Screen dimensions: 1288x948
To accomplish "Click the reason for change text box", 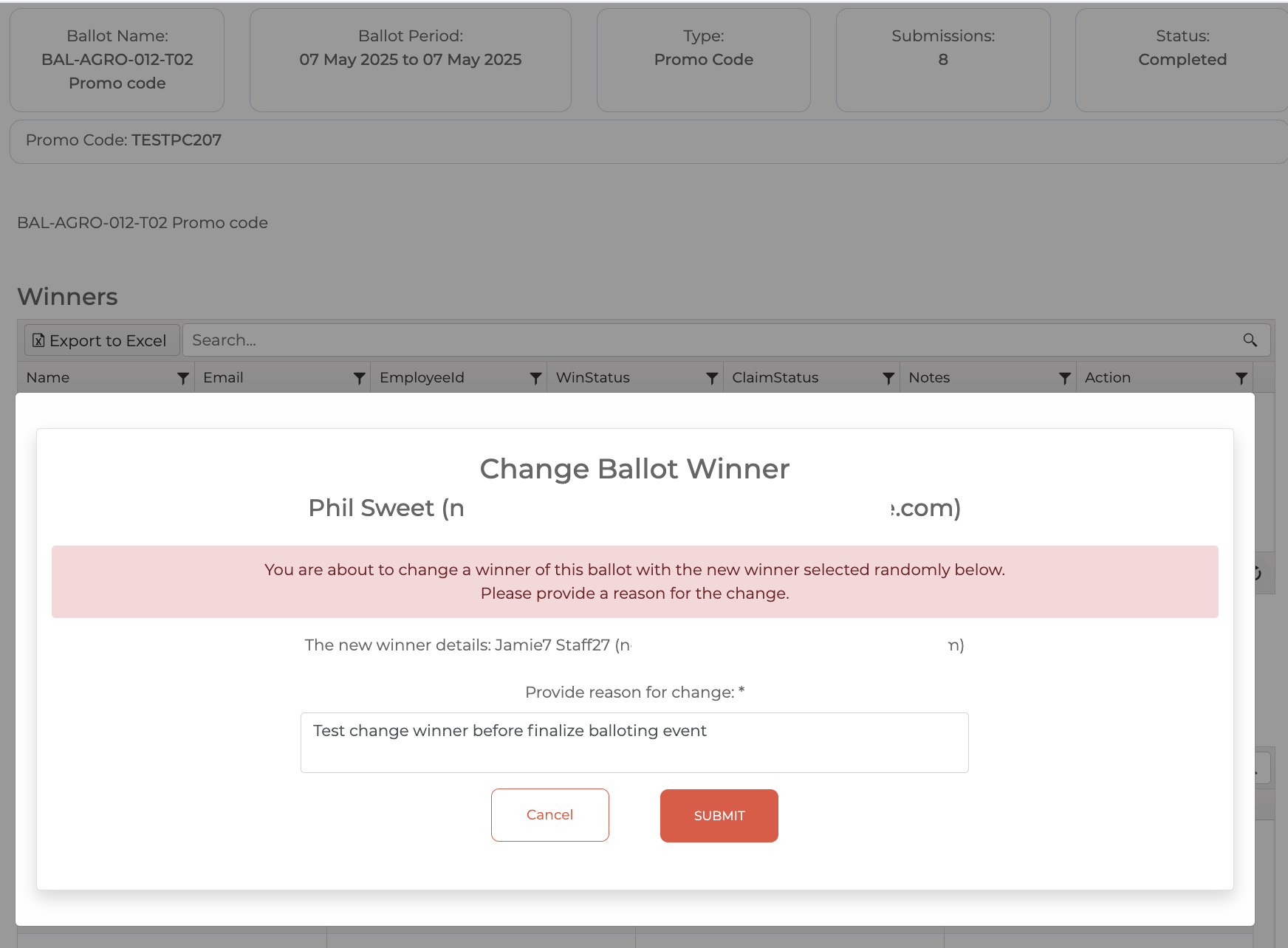I will click(634, 743).
